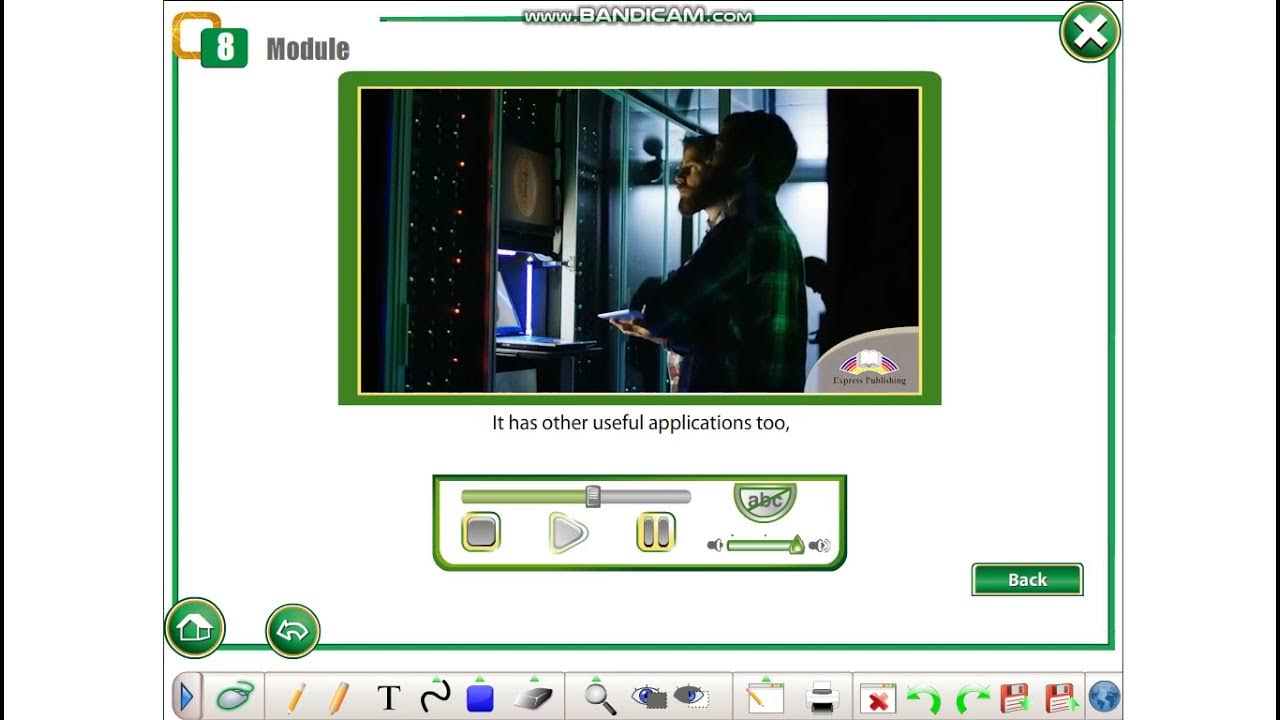Click the eye with dotted box tool
The width and height of the screenshot is (1280, 720).
(692, 697)
